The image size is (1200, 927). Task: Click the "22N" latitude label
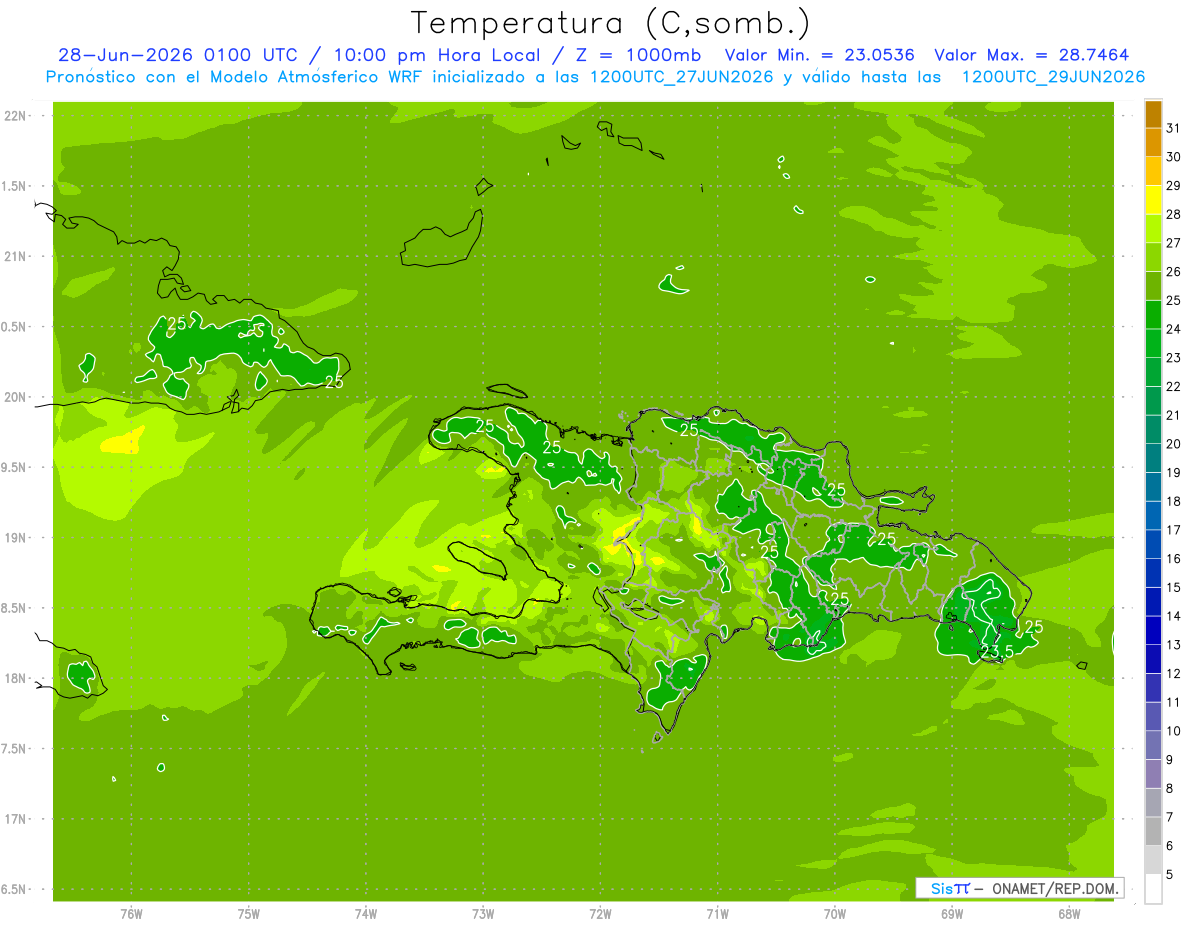[x=16, y=116]
